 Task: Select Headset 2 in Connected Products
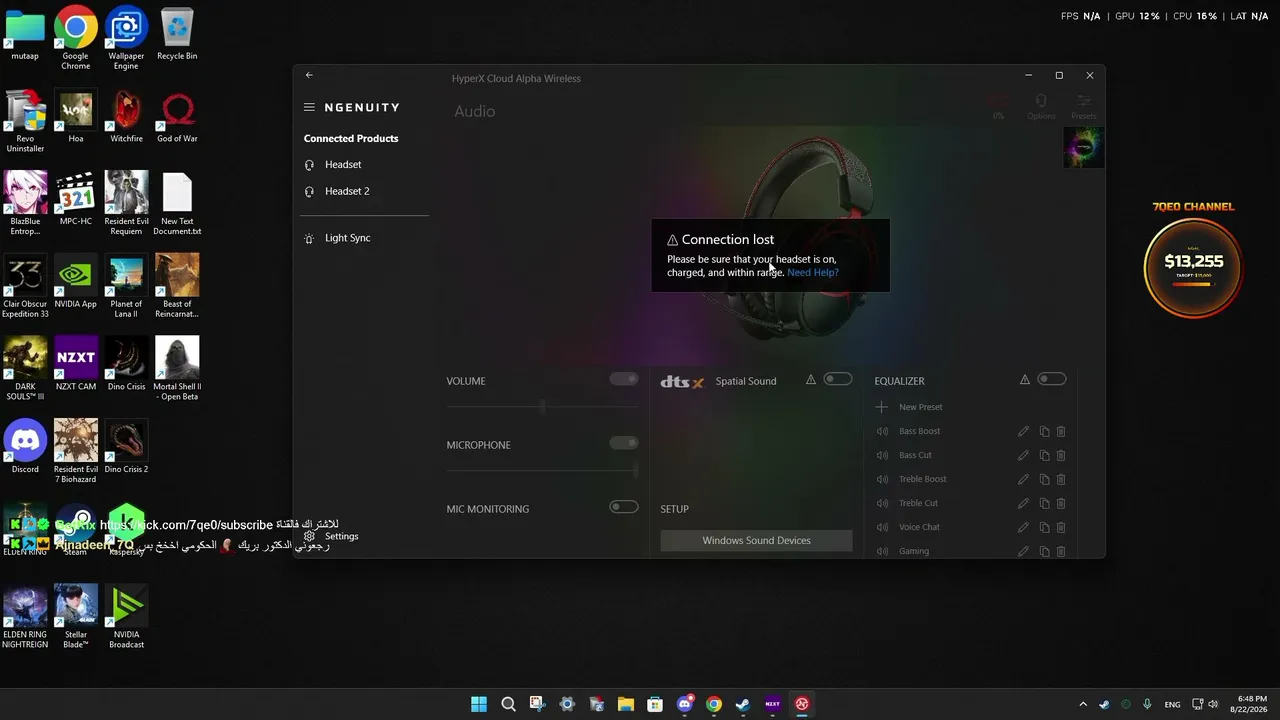346,191
